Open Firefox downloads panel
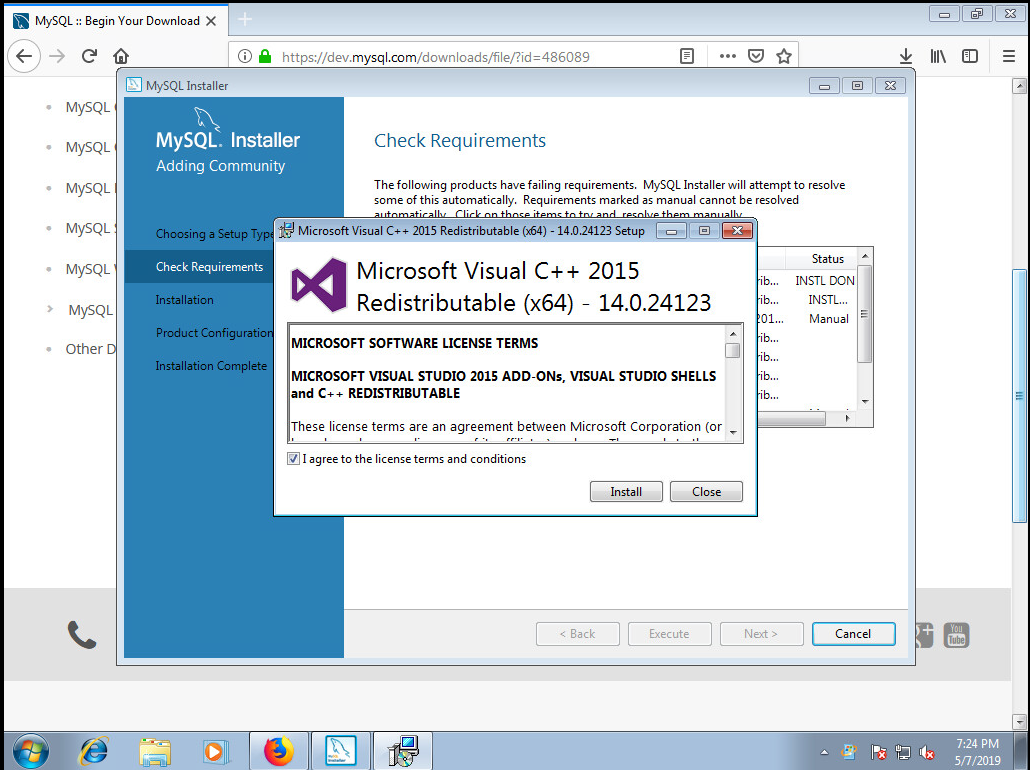 (x=906, y=57)
